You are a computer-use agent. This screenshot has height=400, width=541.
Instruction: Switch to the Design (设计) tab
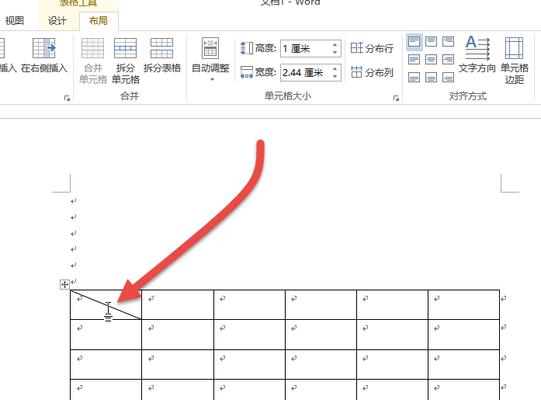pyautogui.click(x=57, y=21)
